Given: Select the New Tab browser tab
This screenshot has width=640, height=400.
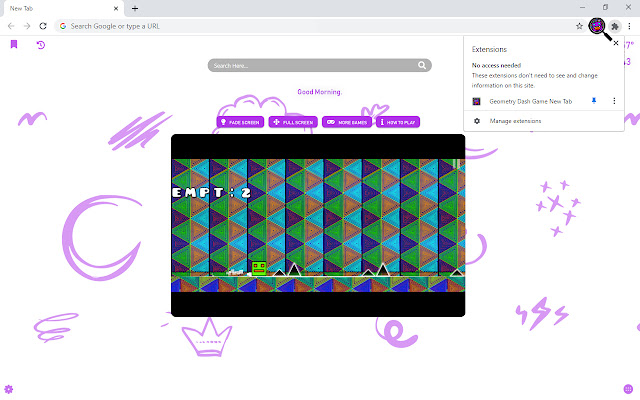Looking at the screenshot, I should pos(63,9).
